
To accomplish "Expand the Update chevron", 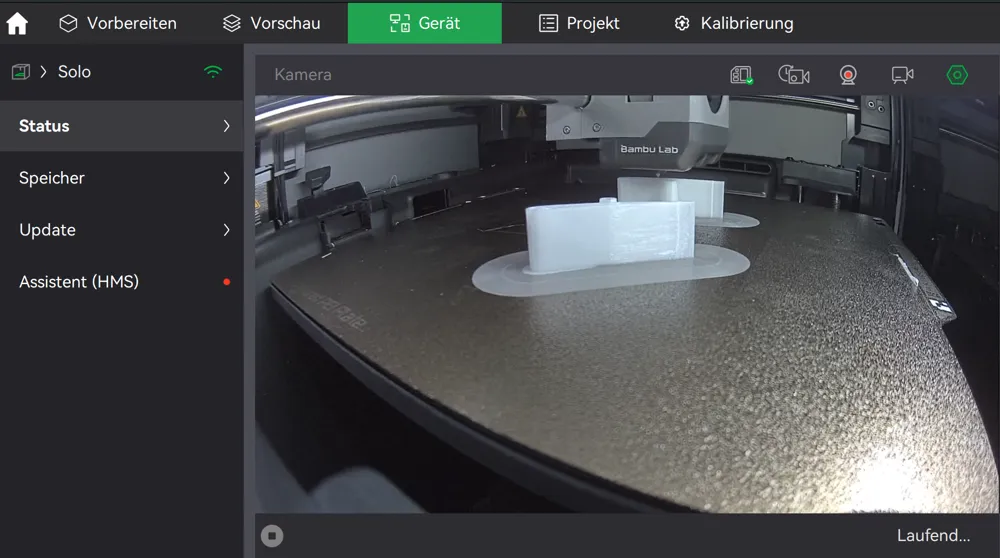I will click(226, 230).
